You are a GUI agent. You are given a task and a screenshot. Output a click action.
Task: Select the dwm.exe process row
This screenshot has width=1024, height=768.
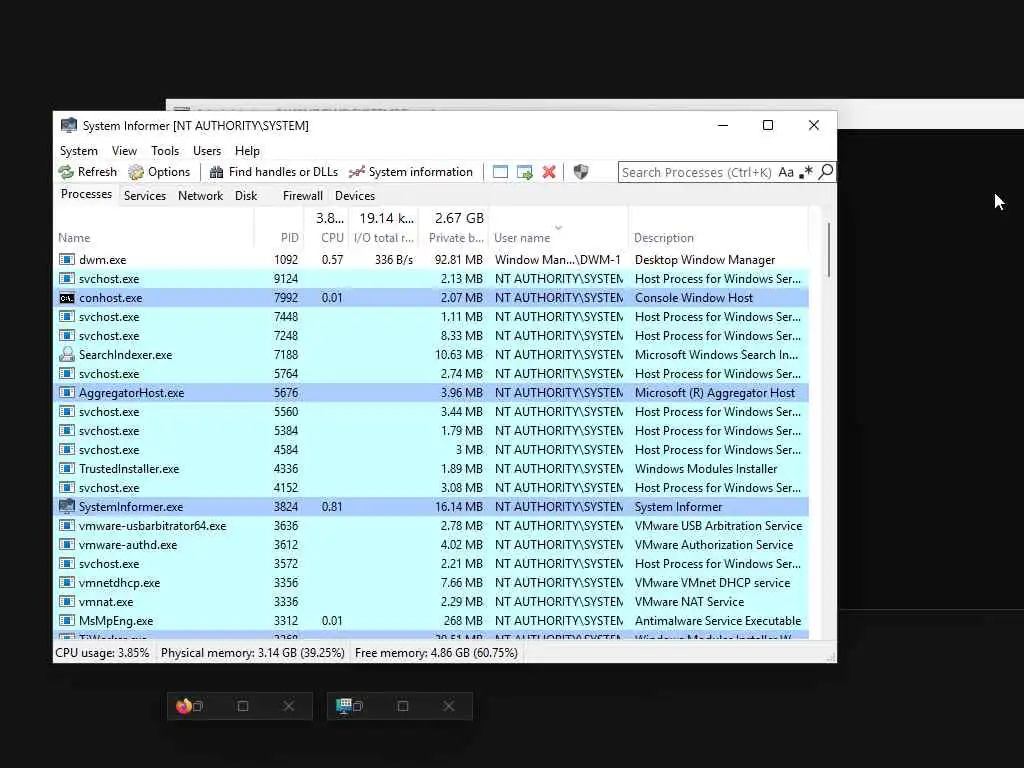tap(431, 260)
